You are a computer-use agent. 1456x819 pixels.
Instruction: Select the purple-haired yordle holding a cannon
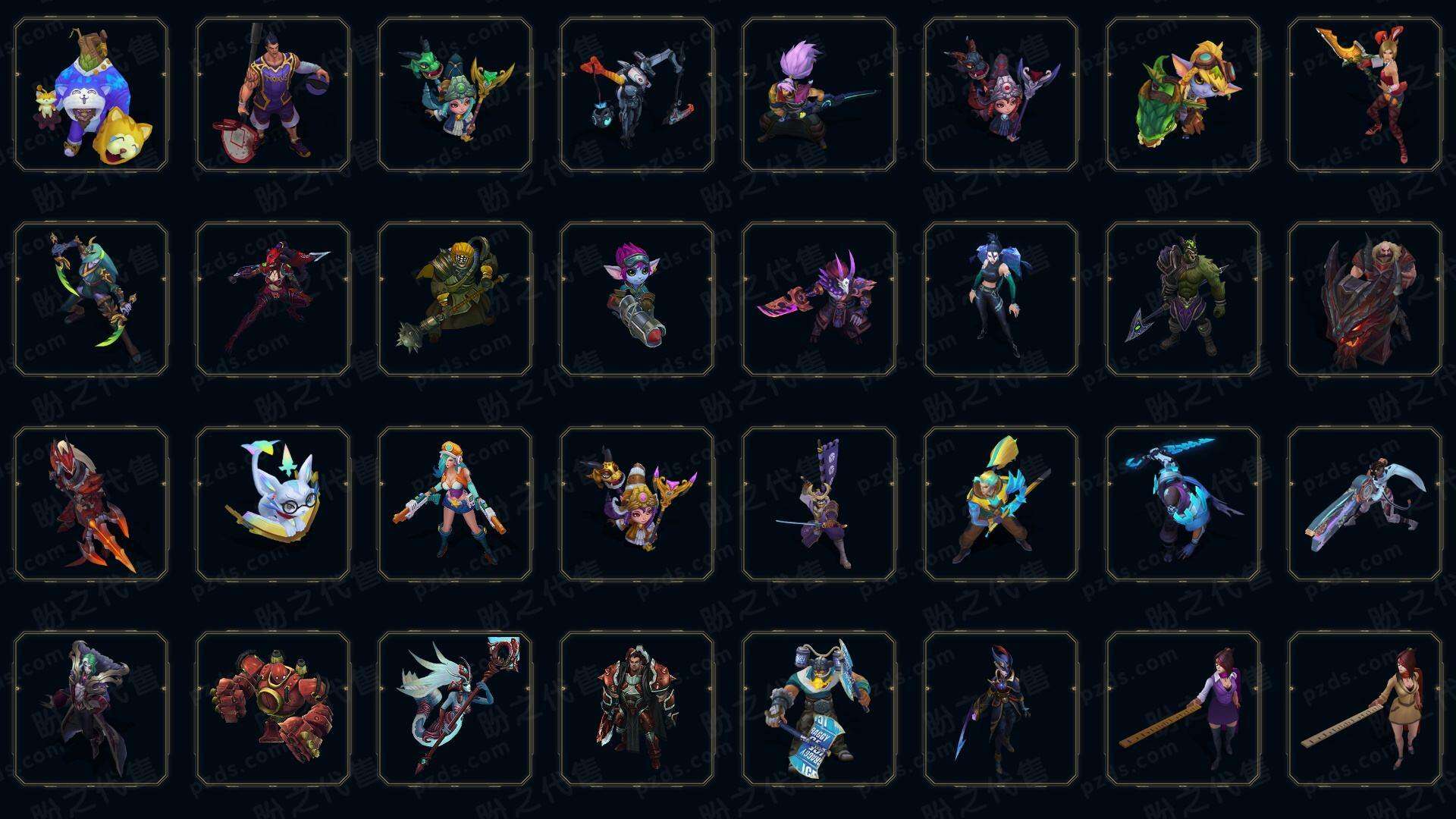pos(637,299)
